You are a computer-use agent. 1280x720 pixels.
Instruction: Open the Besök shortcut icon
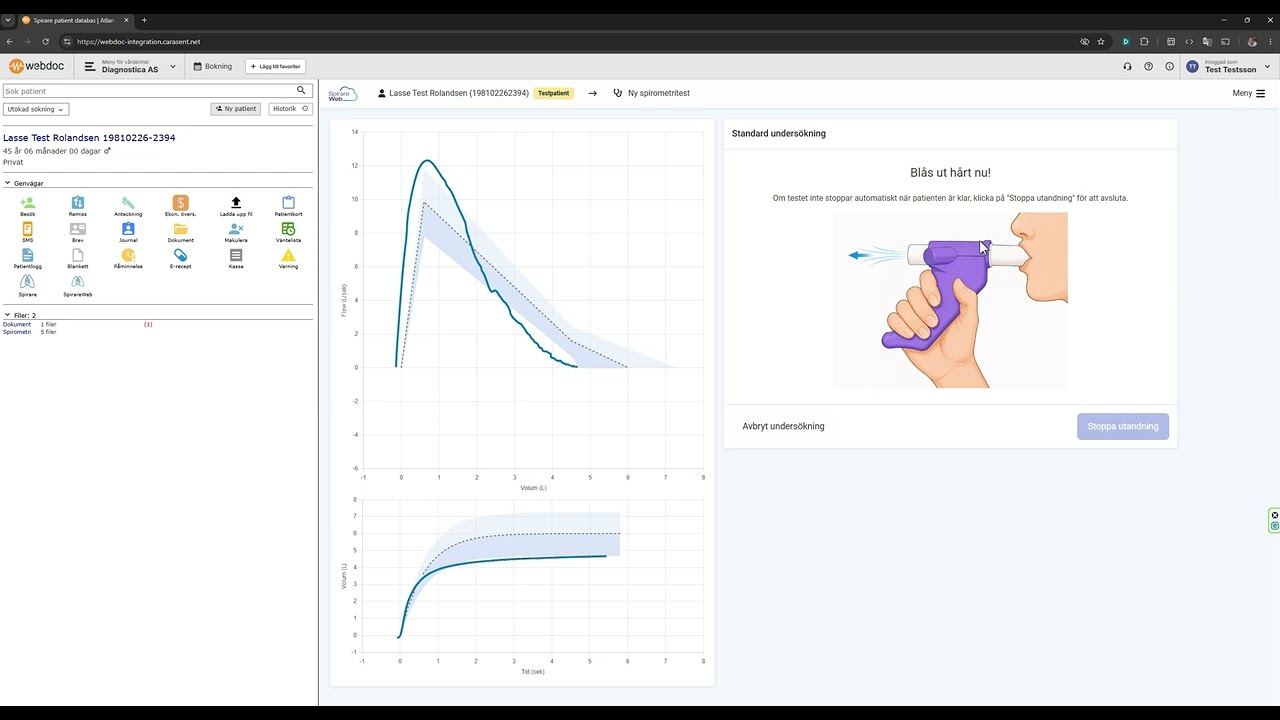point(27,203)
